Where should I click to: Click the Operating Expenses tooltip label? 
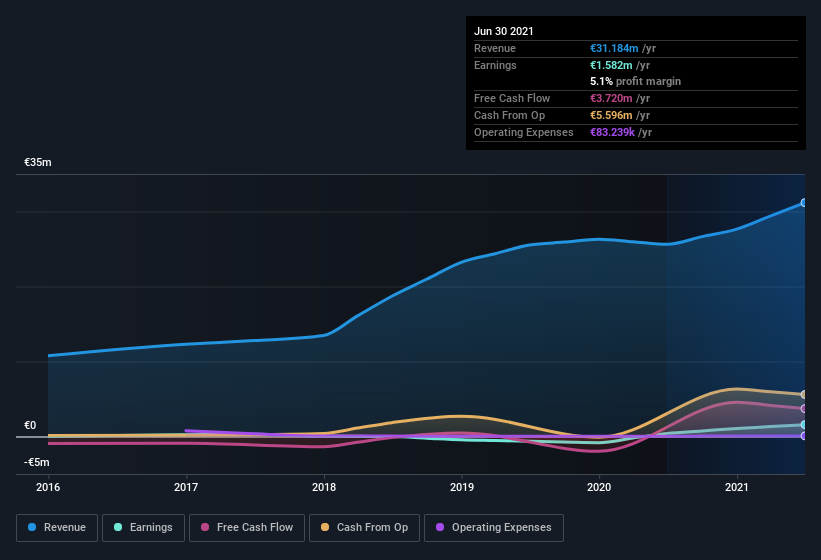pos(524,132)
